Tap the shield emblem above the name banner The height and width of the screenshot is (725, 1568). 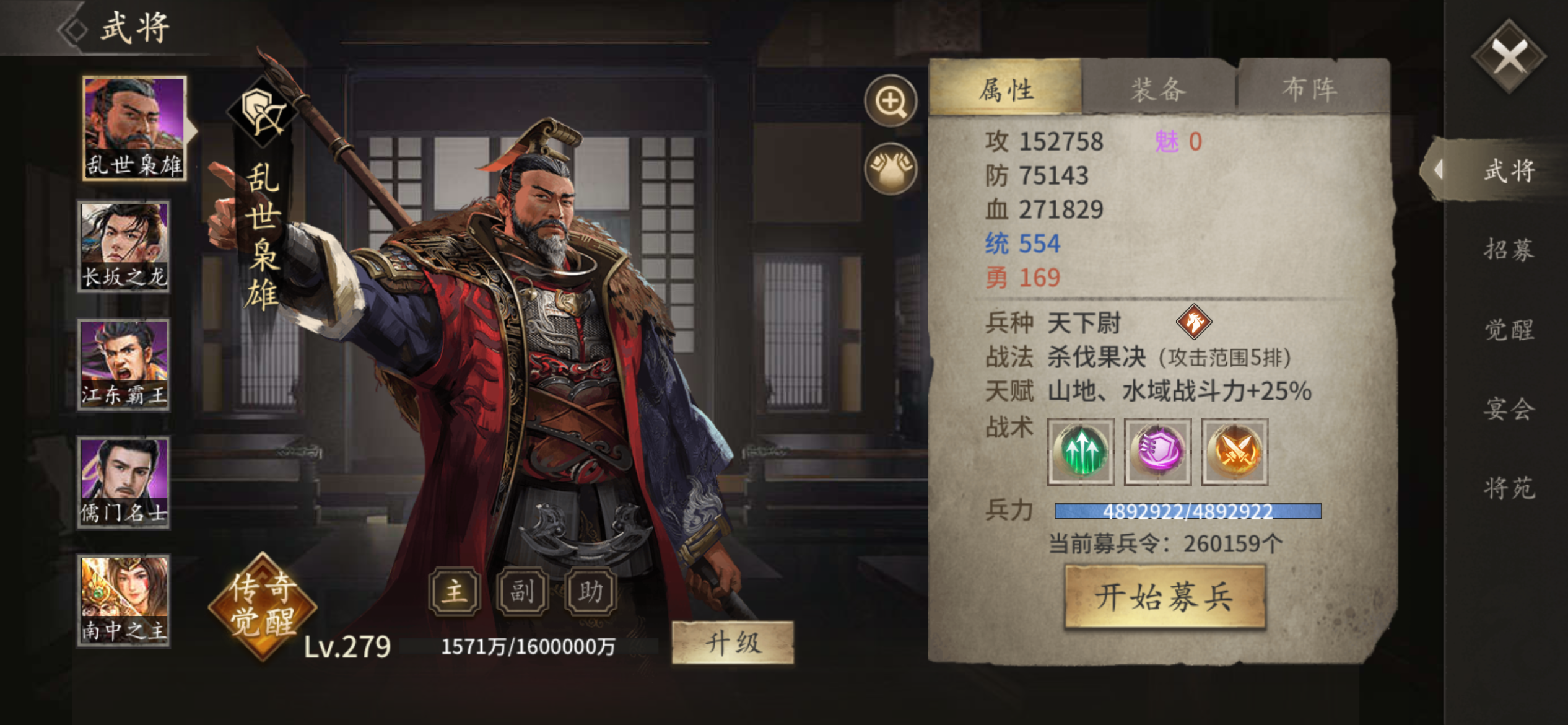(x=263, y=113)
